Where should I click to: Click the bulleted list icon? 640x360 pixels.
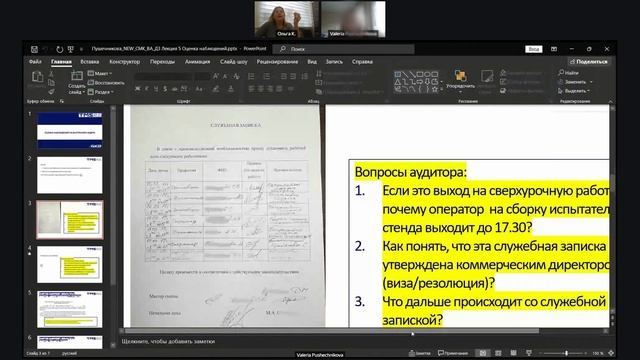pyautogui.click(x=252, y=76)
